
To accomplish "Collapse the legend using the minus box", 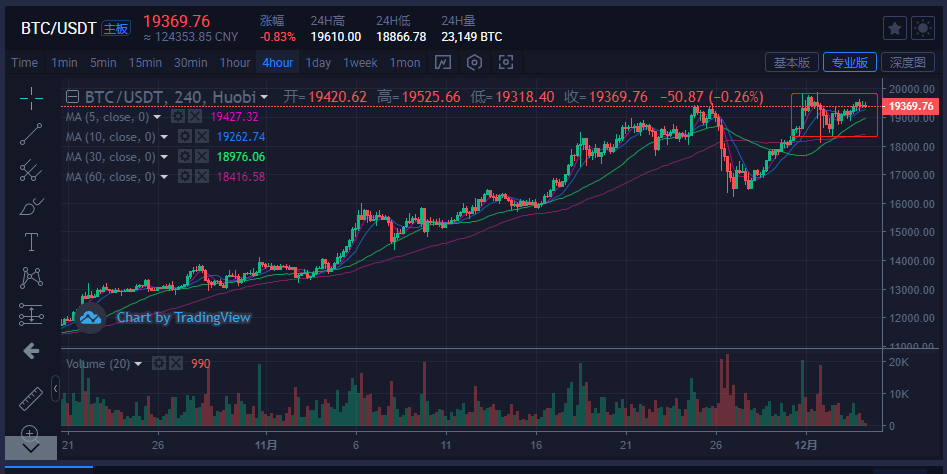I will pyautogui.click(x=72, y=97).
